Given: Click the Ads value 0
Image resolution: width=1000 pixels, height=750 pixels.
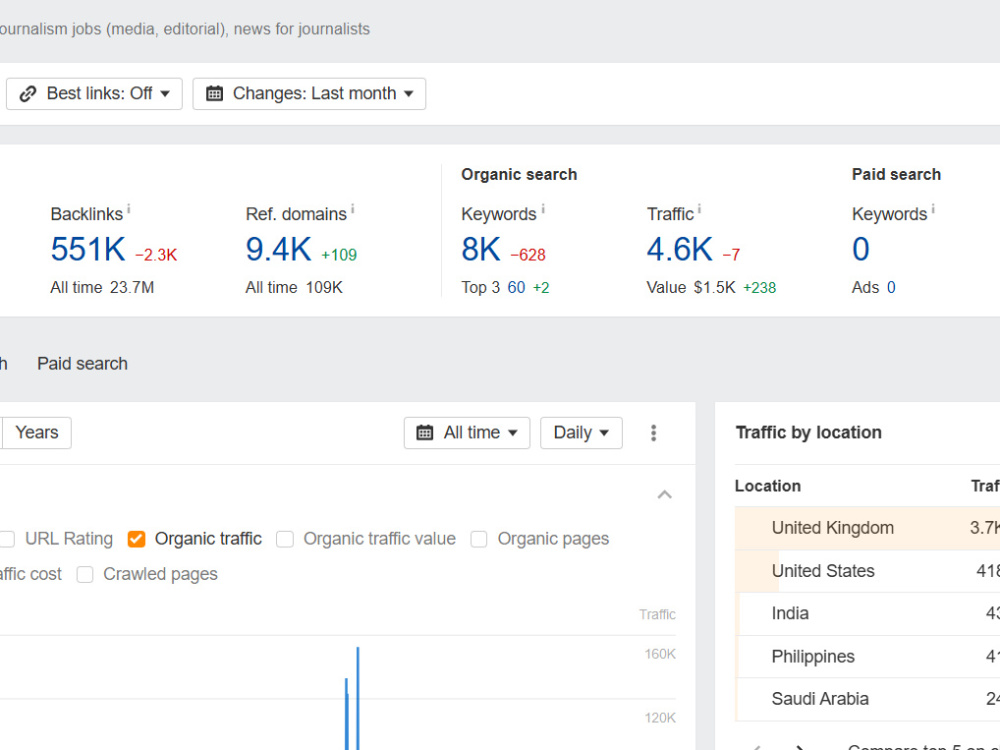Looking at the screenshot, I should click(x=891, y=288).
